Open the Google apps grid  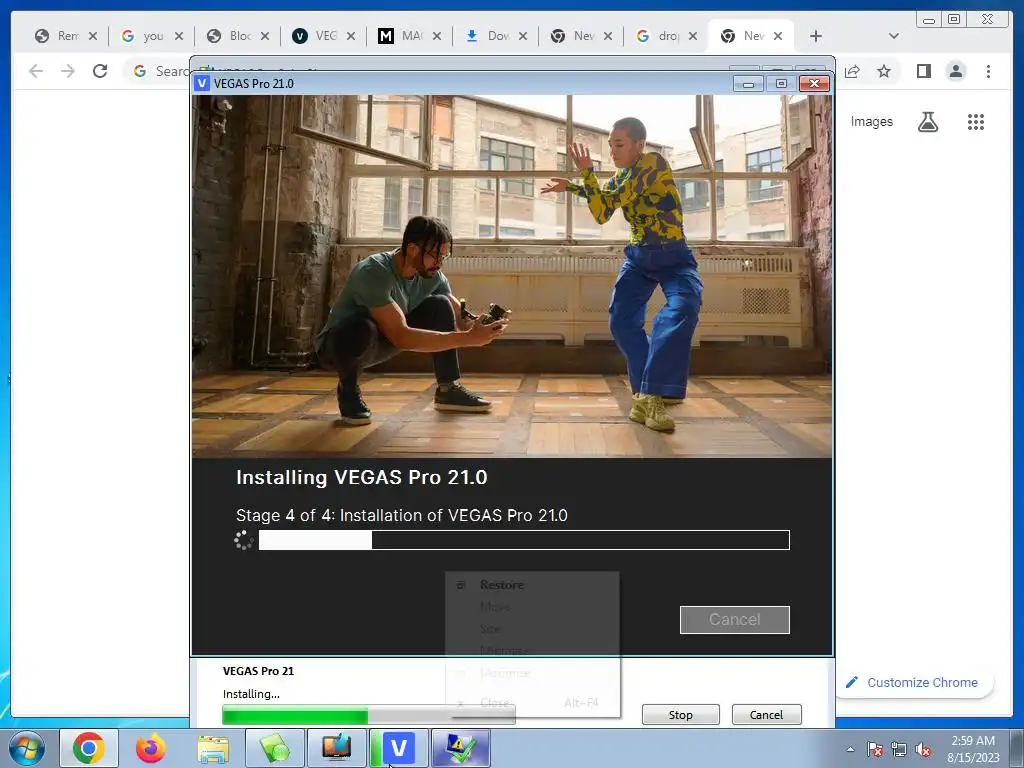976,121
